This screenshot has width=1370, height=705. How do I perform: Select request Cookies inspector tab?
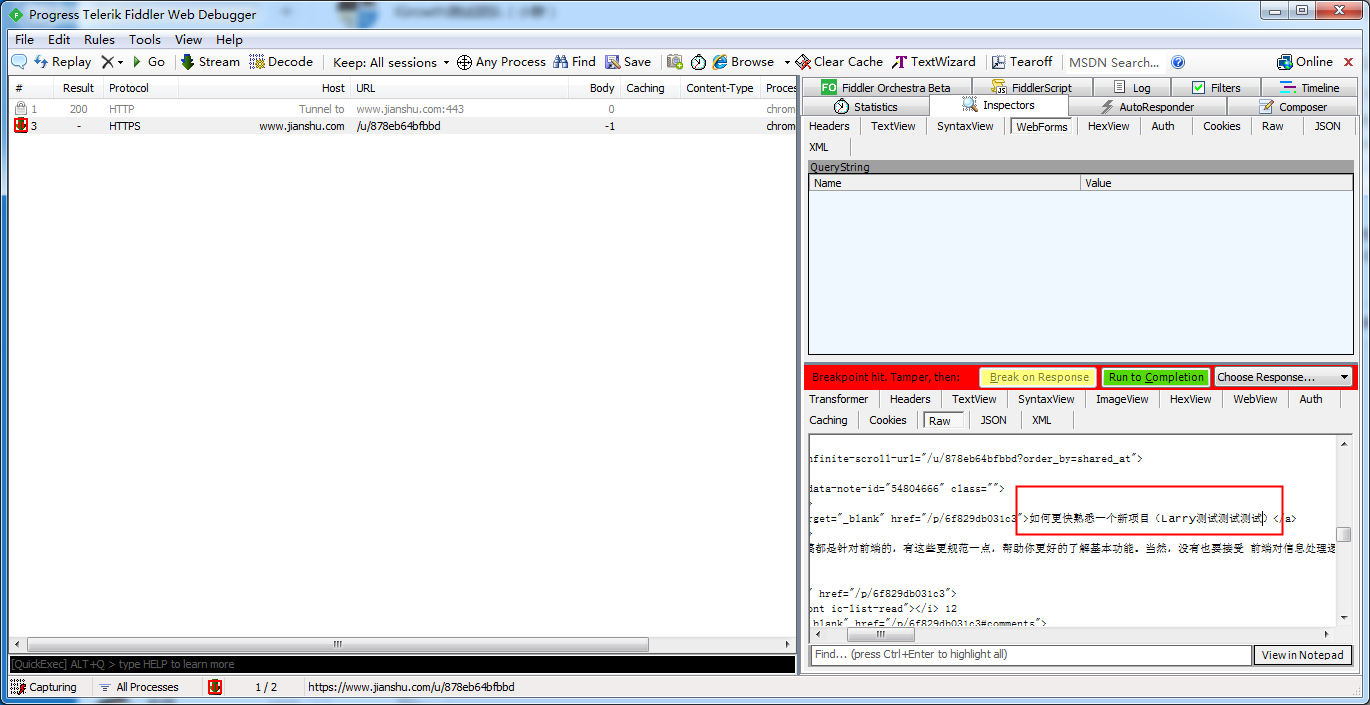point(1221,126)
